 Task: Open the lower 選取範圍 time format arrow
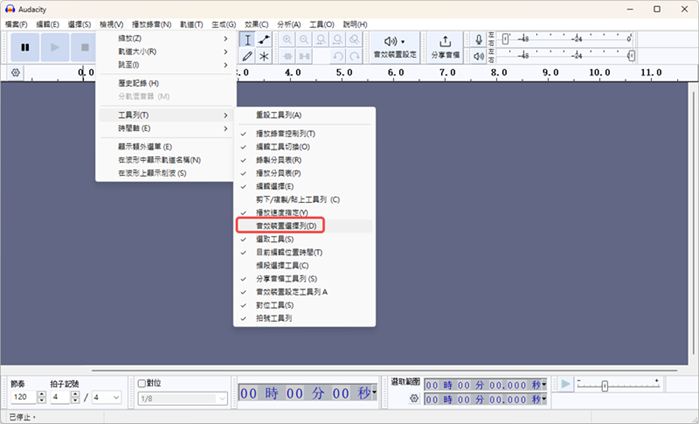pos(544,399)
